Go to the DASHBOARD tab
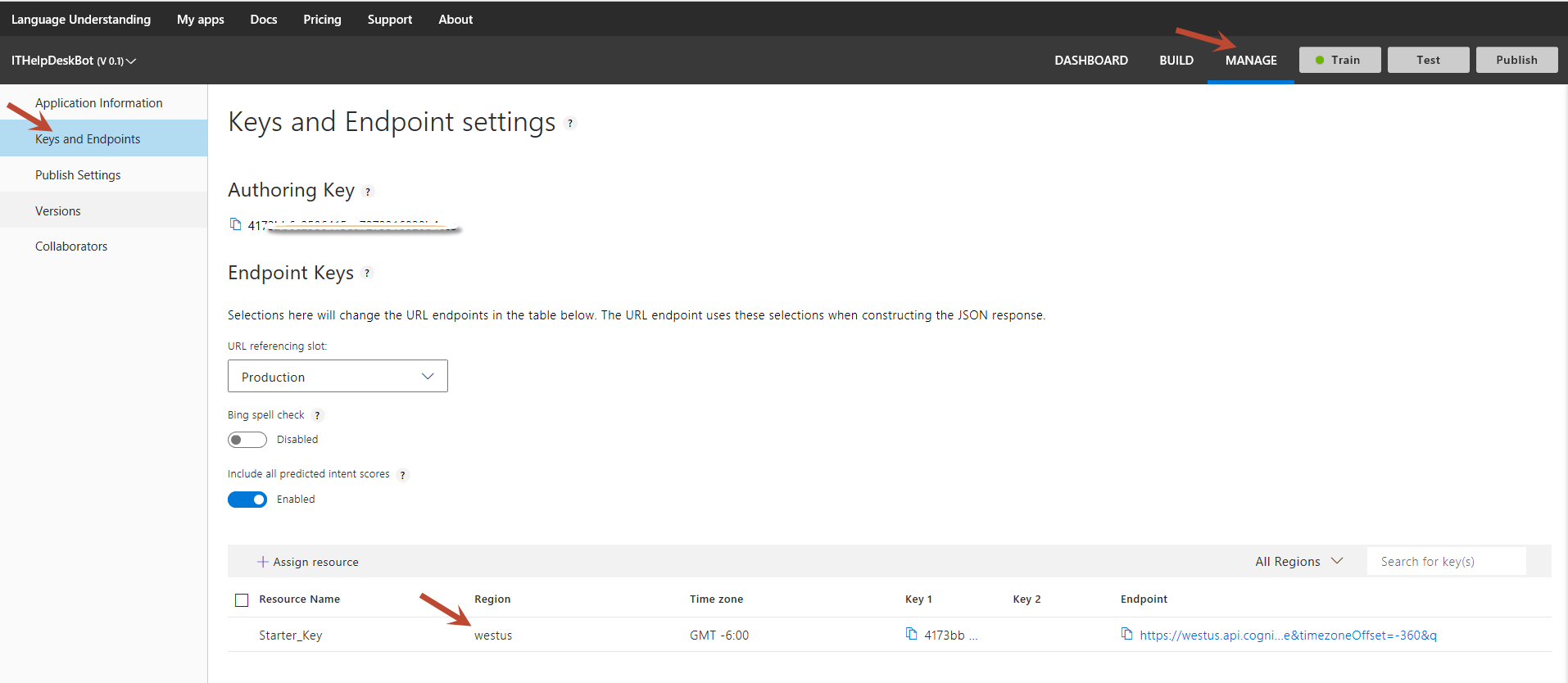Viewport: 1568px width, 683px height. [1090, 61]
